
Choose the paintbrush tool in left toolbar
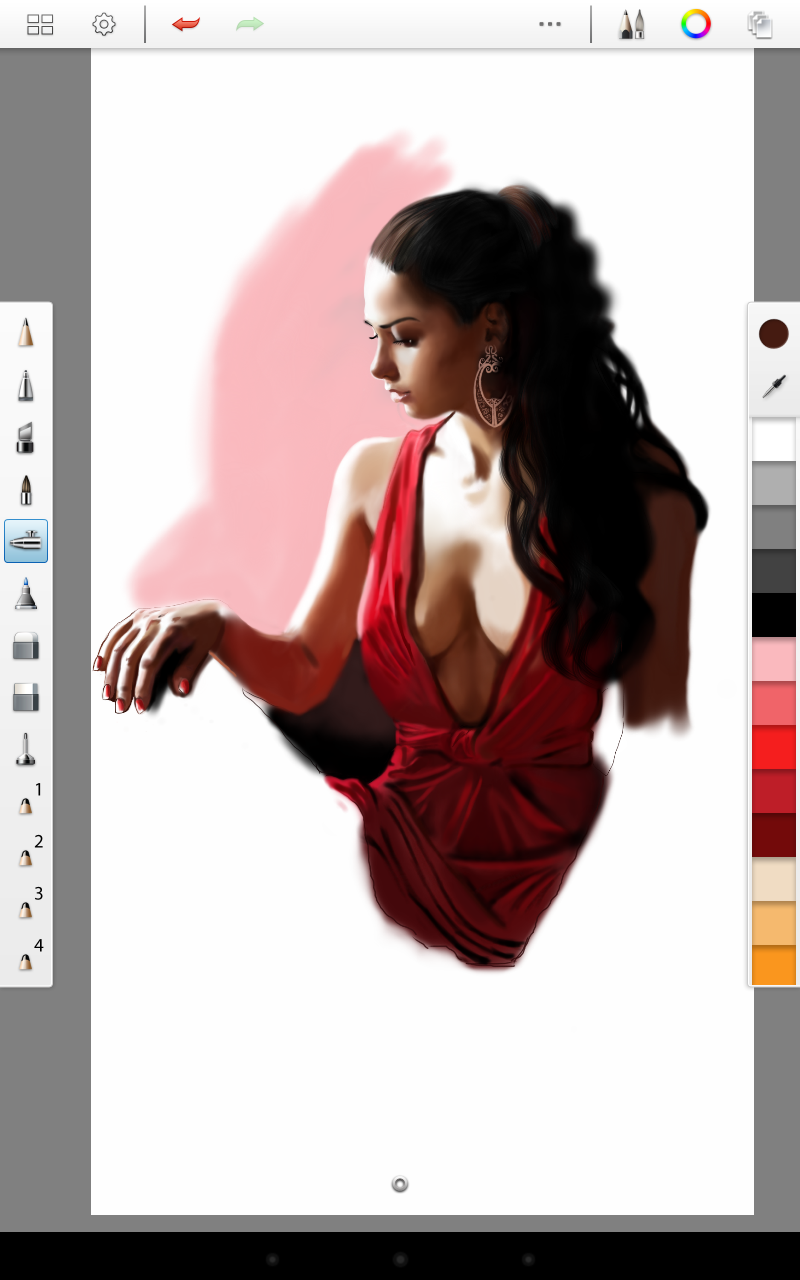tap(26, 489)
